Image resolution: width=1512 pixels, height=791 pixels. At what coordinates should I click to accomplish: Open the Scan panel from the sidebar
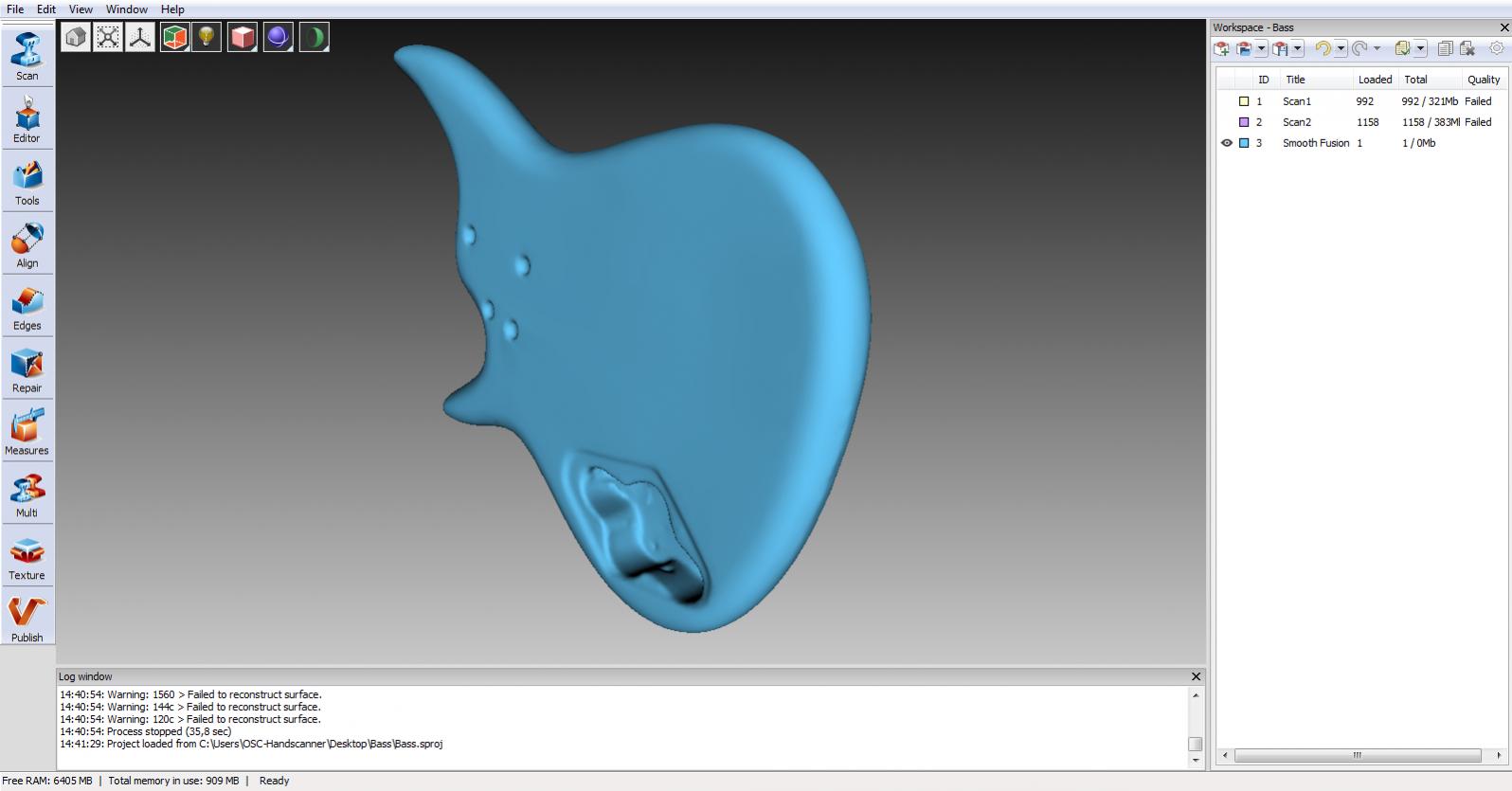pyautogui.click(x=27, y=57)
